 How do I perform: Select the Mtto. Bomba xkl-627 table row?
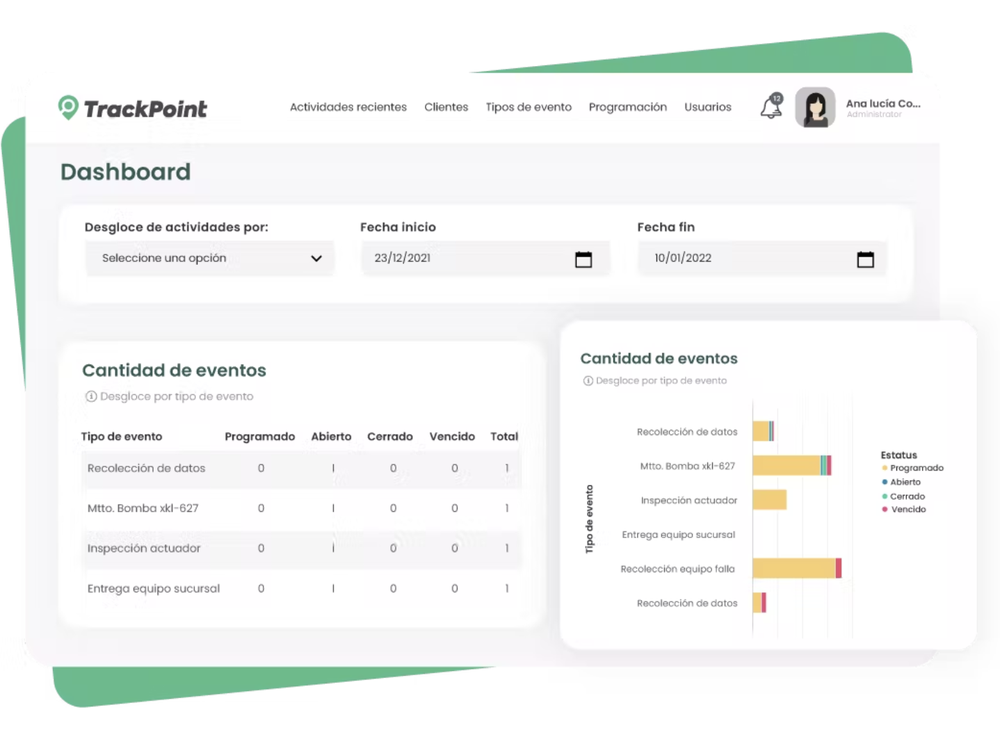coord(302,508)
